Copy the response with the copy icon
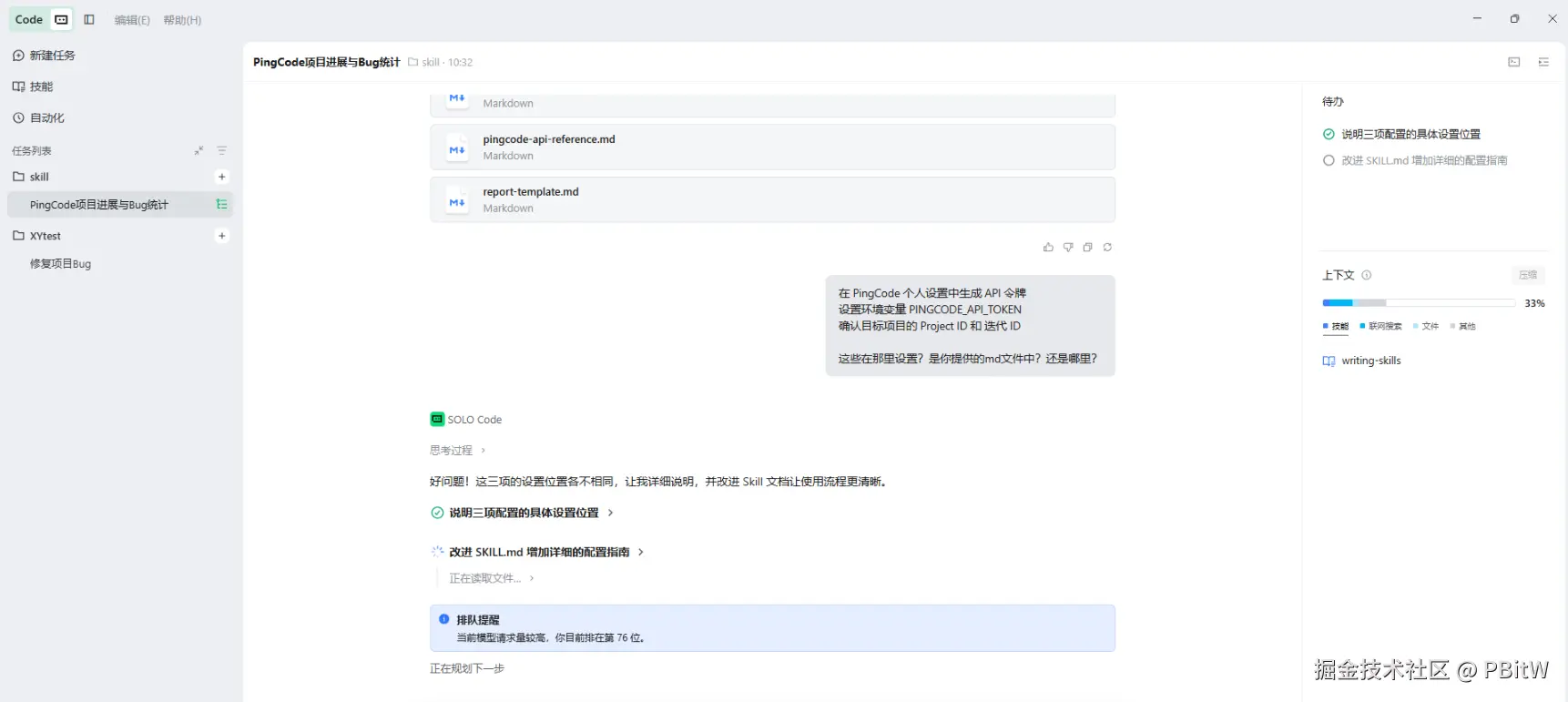The height and width of the screenshot is (702, 1568). point(1087,247)
